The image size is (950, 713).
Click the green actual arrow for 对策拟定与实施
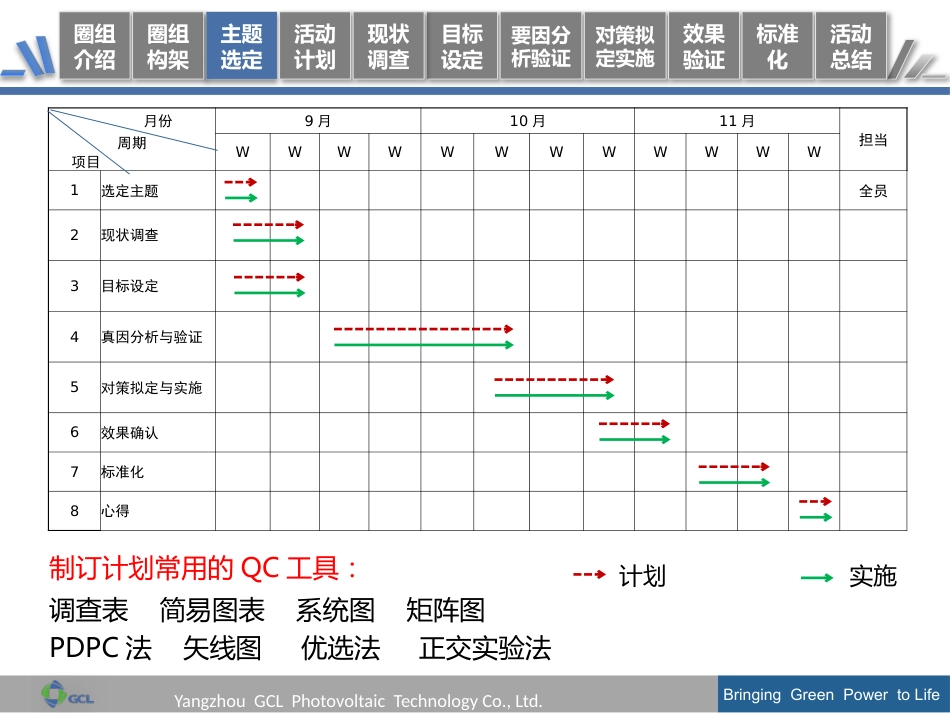click(554, 396)
